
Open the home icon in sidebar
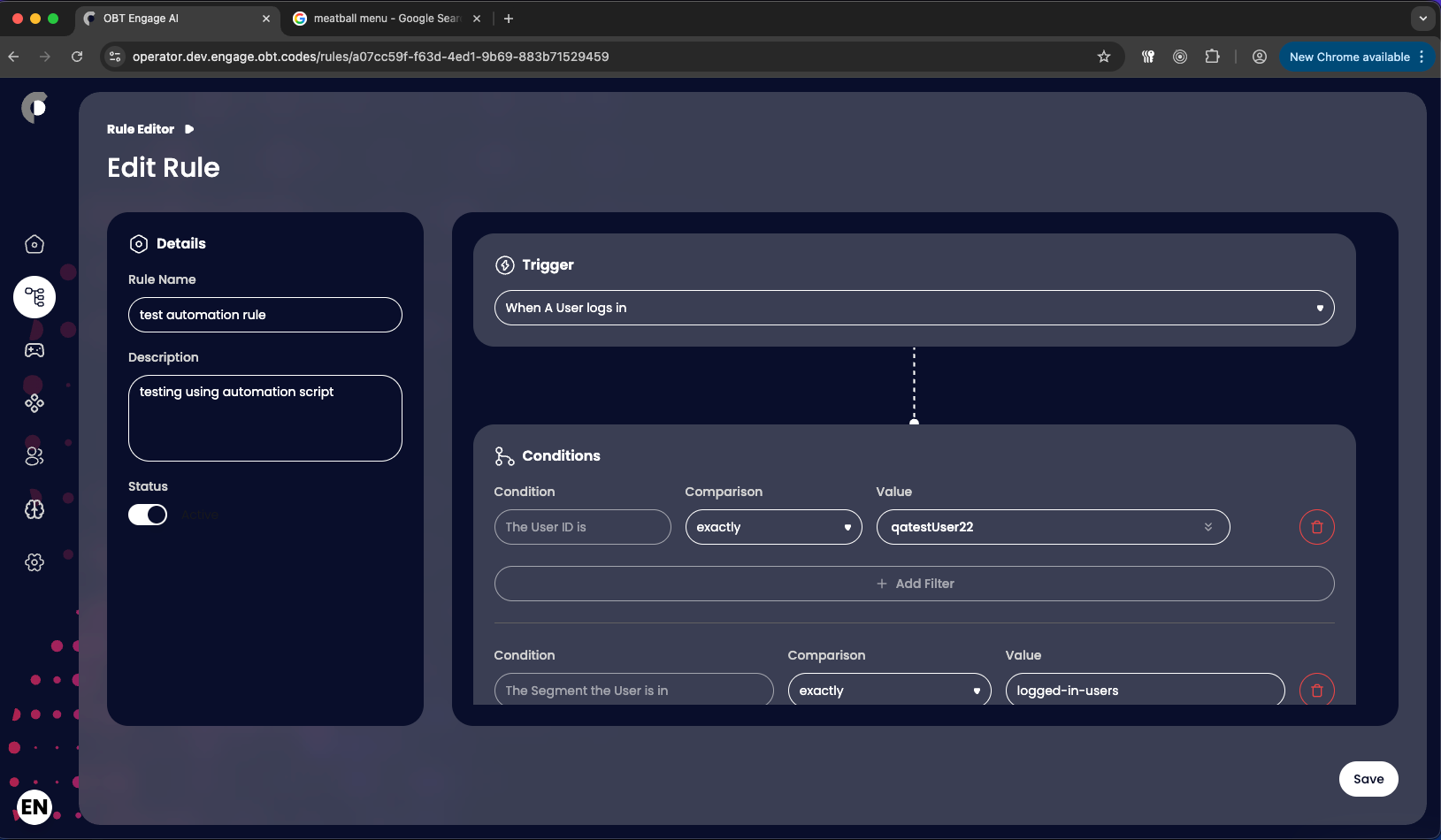(x=34, y=244)
